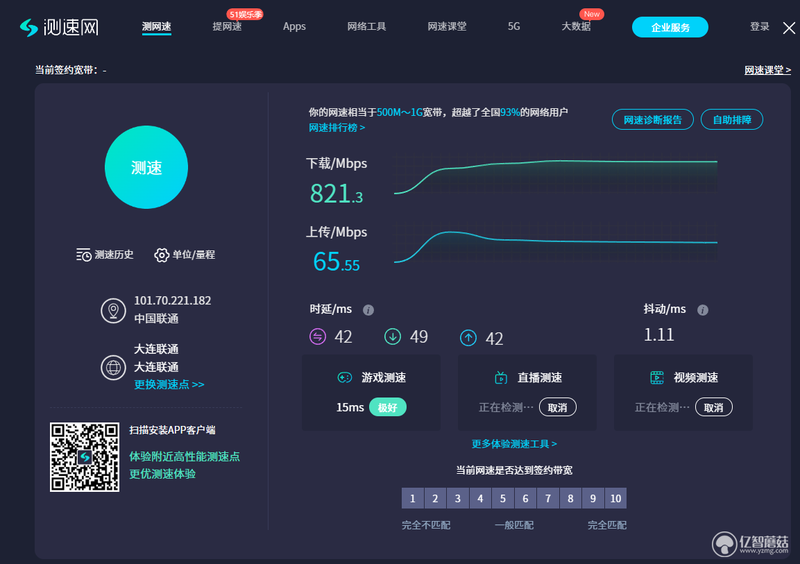800x564 pixels.
Task: Click the upload speed value 65.55
Action: pos(337,261)
